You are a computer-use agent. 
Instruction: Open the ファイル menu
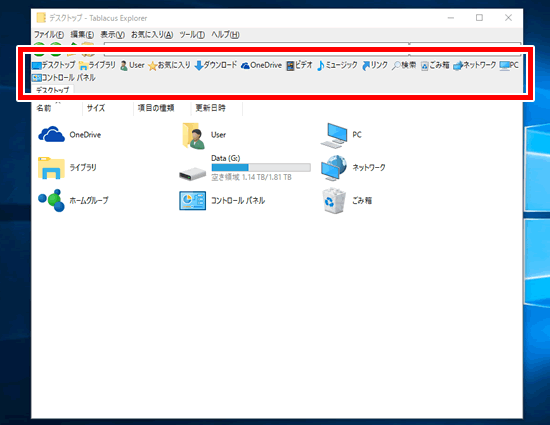pyautogui.click(x=49, y=35)
